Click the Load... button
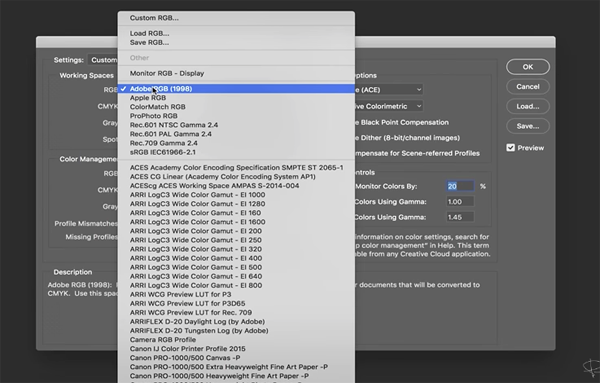The width and height of the screenshot is (600, 383). point(528,106)
